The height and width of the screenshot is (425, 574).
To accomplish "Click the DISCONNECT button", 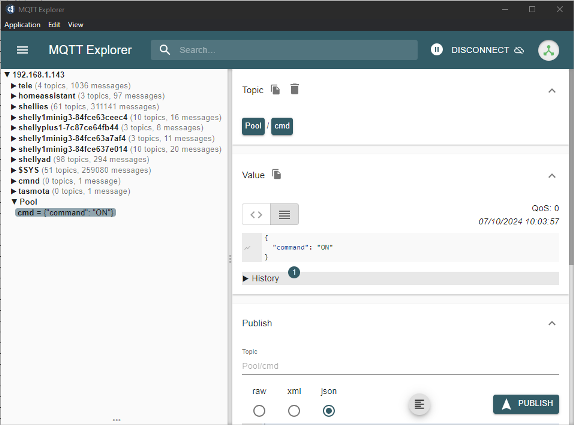I will click(487, 50).
